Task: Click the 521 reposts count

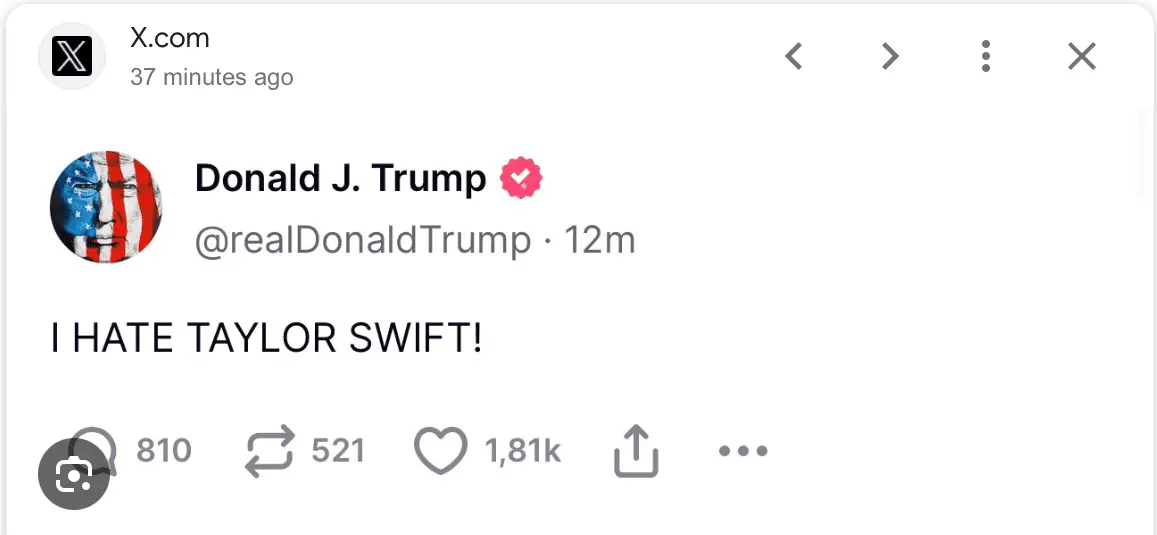Action: click(338, 451)
